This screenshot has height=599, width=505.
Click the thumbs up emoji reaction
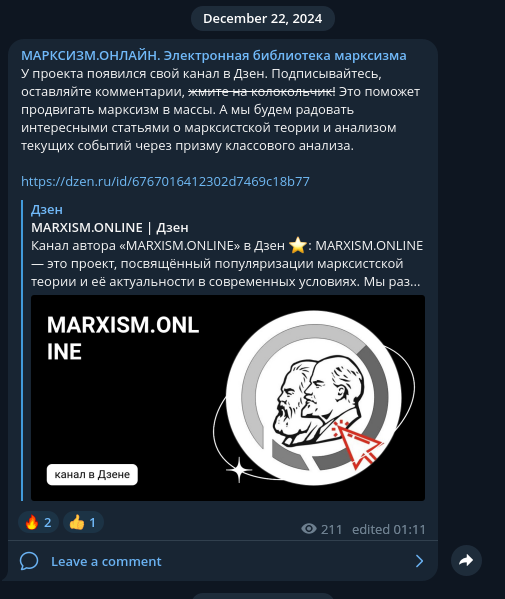click(77, 522)
